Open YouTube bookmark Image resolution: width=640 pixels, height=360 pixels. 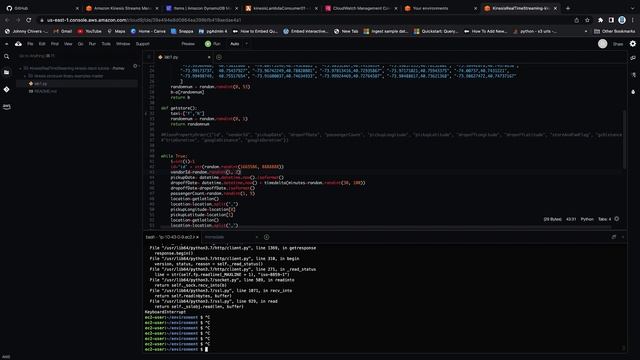tap(89, 31)
